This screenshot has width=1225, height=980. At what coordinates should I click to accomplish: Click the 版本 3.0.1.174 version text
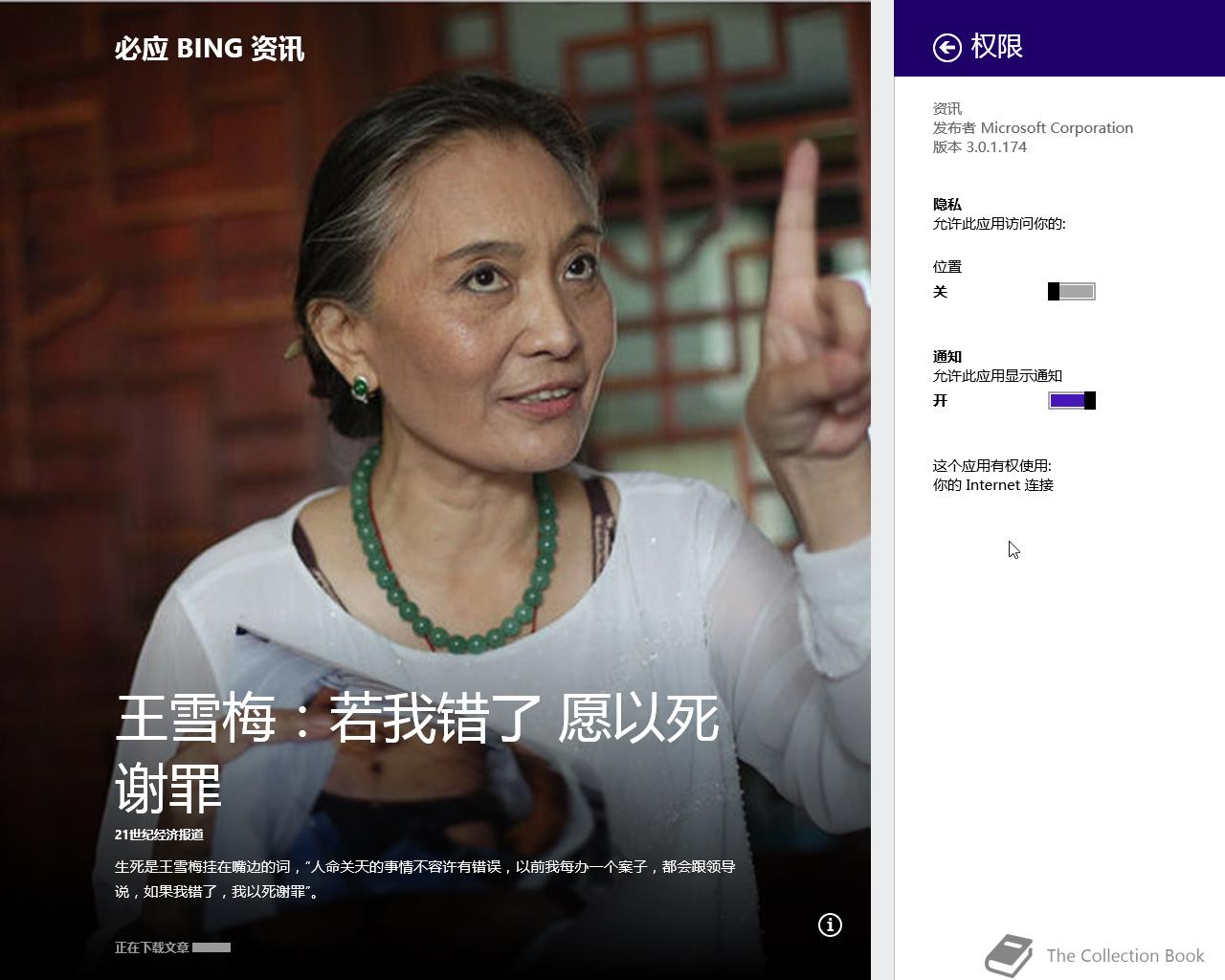[980, 147]
